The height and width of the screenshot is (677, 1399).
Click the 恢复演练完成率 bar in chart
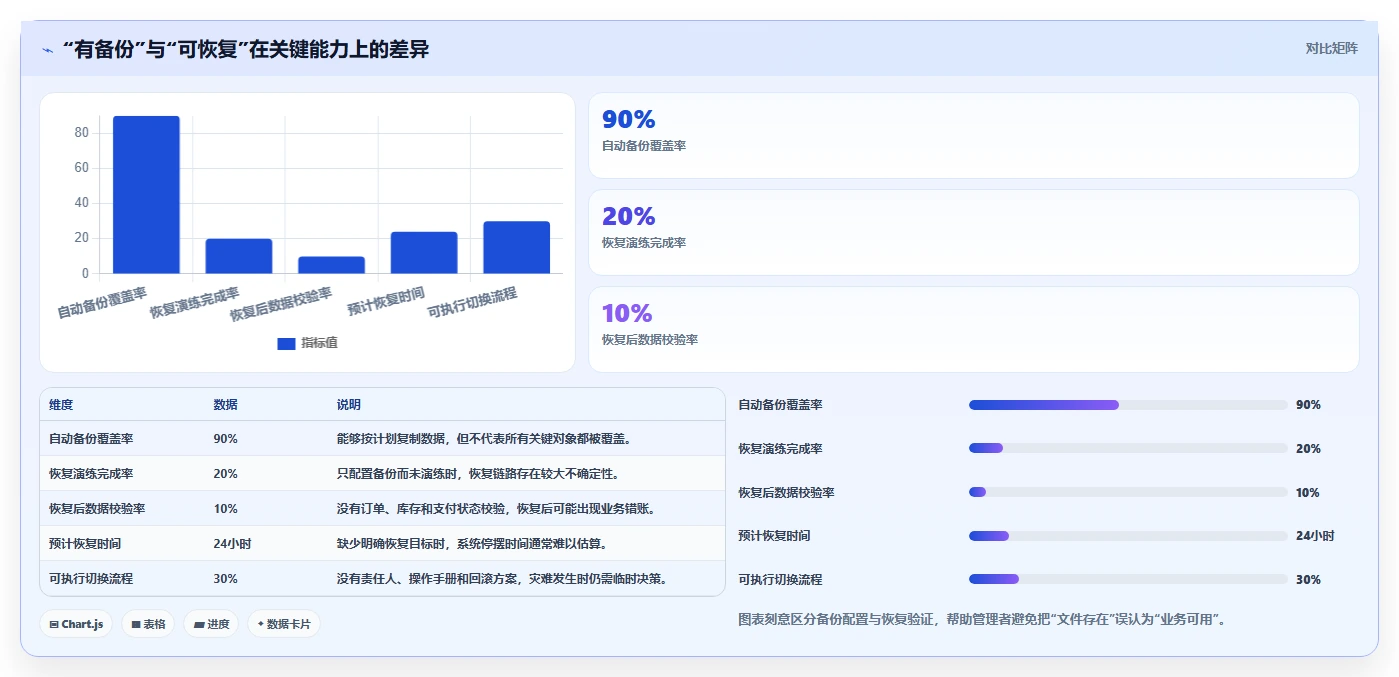(239, 256)
